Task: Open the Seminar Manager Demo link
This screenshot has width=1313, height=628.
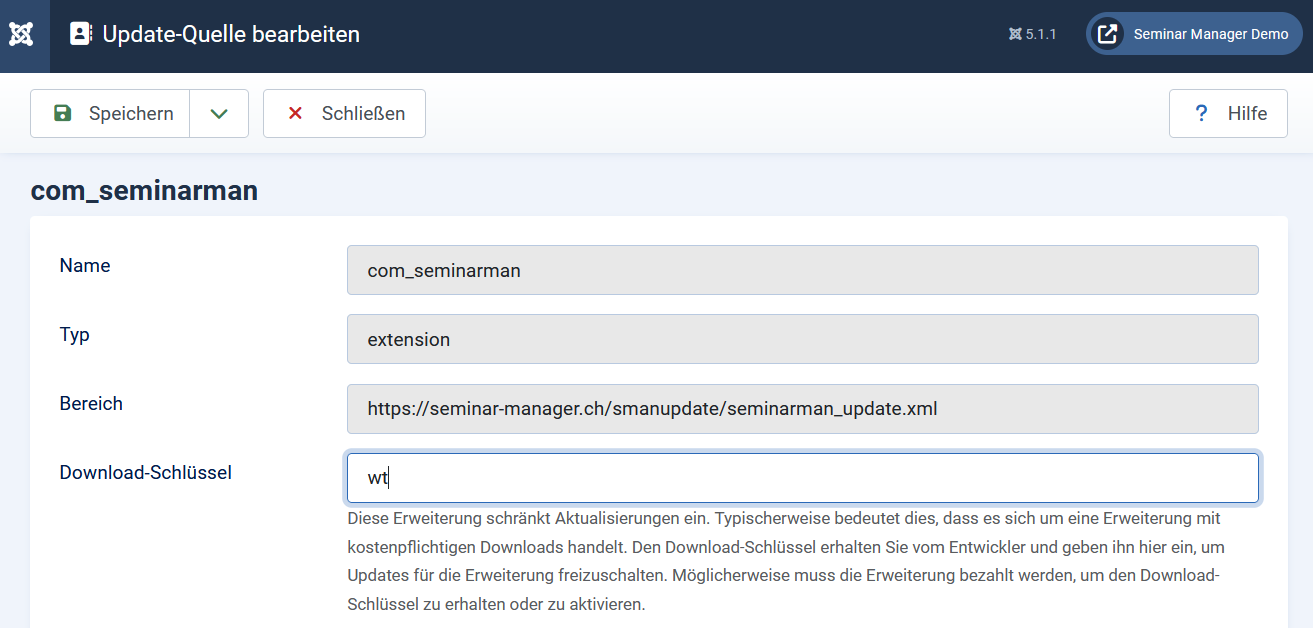Action: tap(1210, 33)
